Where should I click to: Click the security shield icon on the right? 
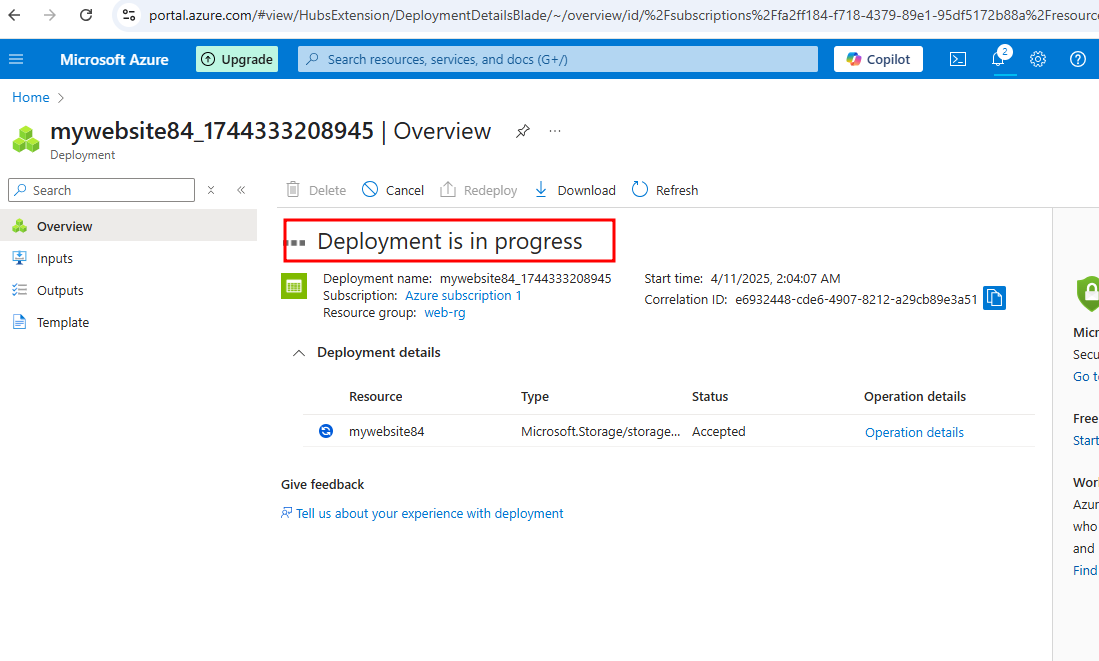[x=1088, y=293]
